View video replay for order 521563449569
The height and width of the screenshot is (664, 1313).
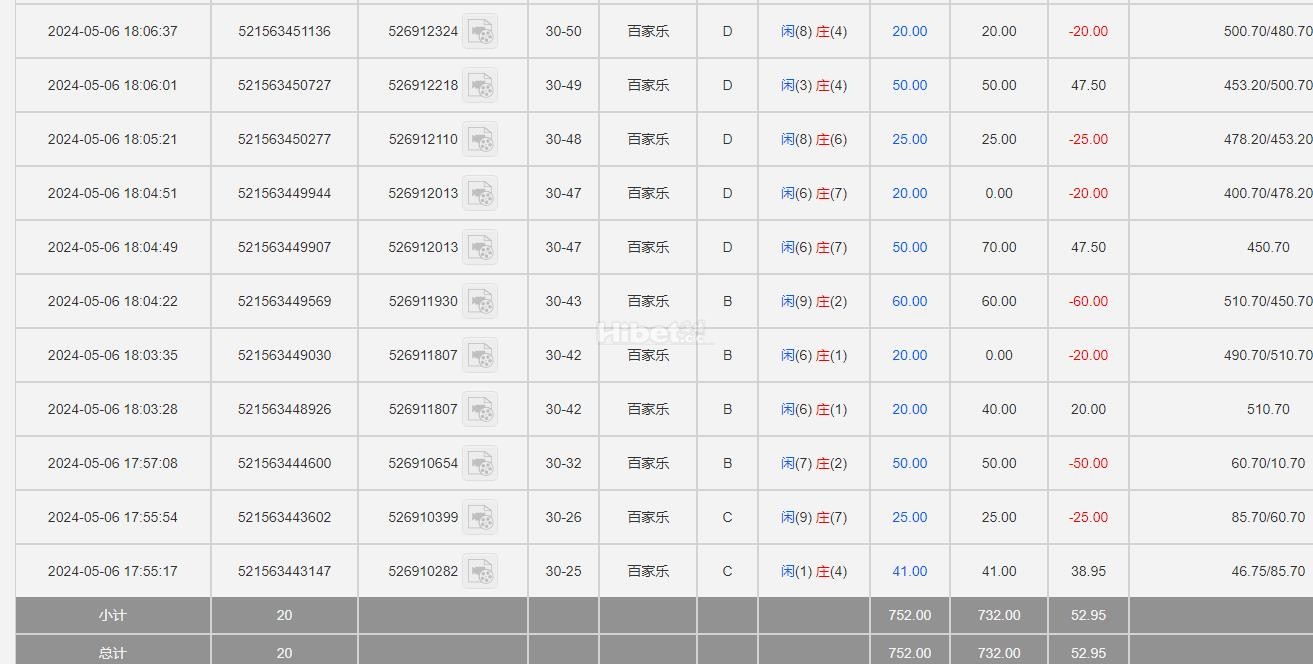click(480, 302)
